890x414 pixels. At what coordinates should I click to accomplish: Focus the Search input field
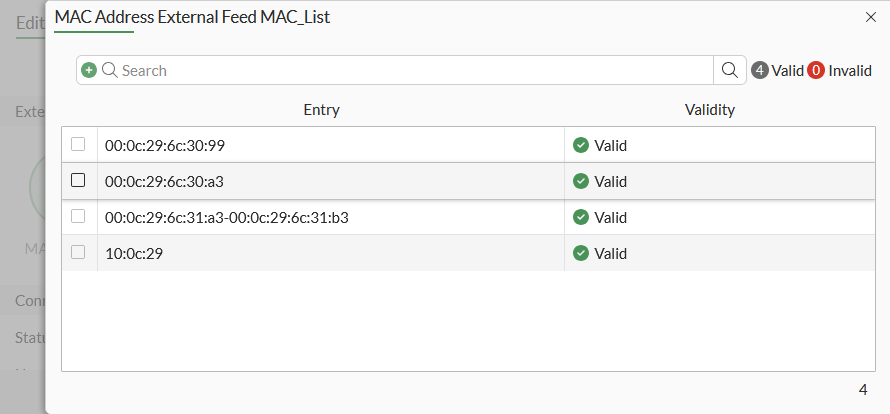coord(410,70)
